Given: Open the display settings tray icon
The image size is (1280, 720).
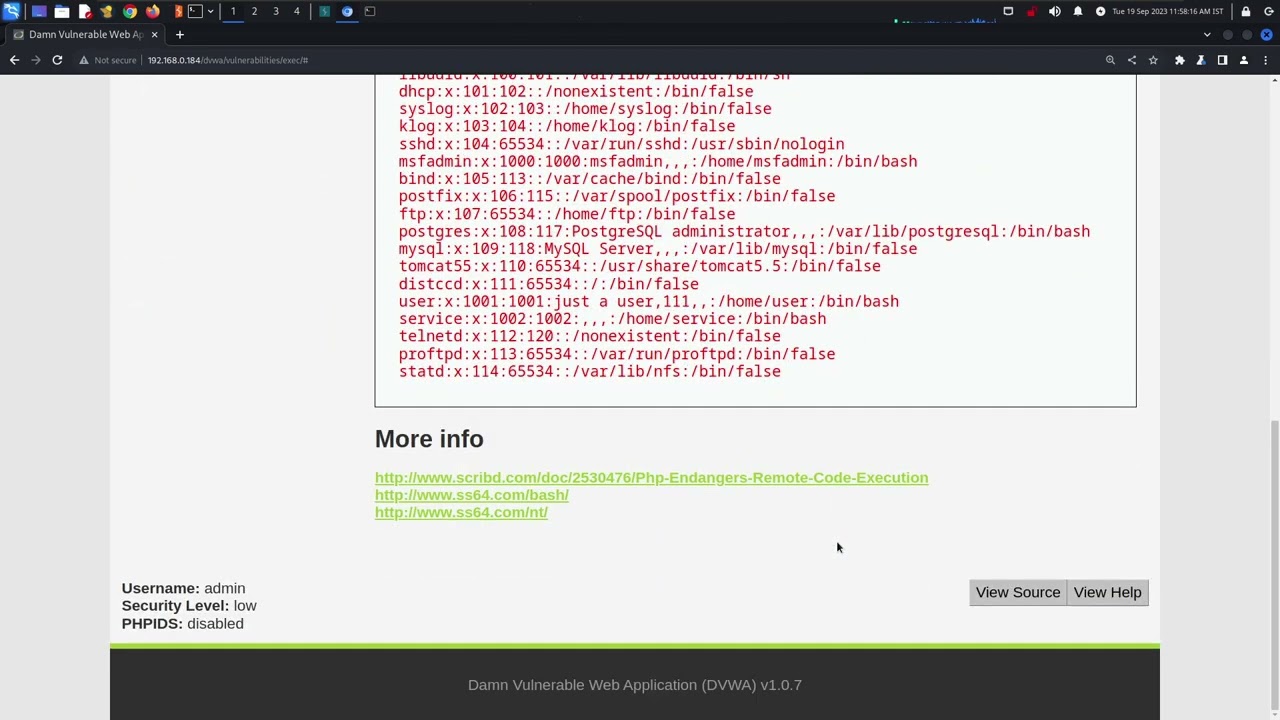Looking at the screenshot, I should (x=1008, y=11).
